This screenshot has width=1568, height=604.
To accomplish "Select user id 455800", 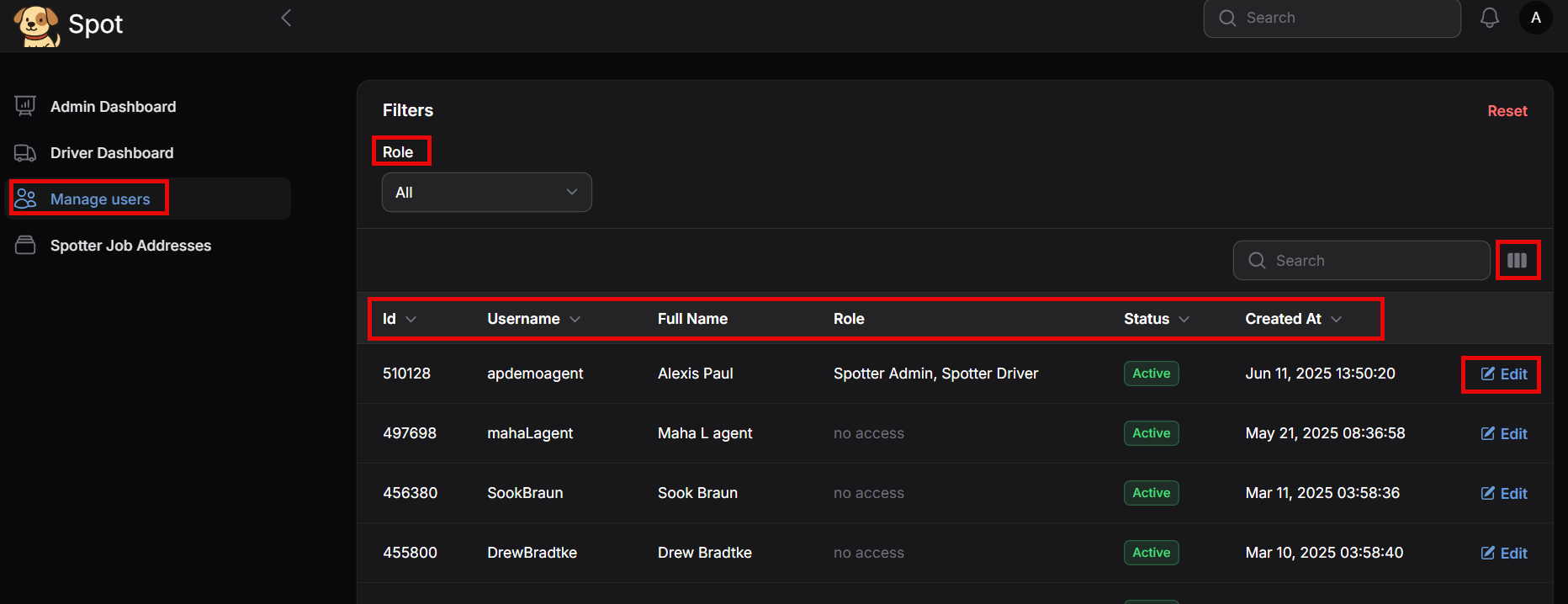I will 410,553.
